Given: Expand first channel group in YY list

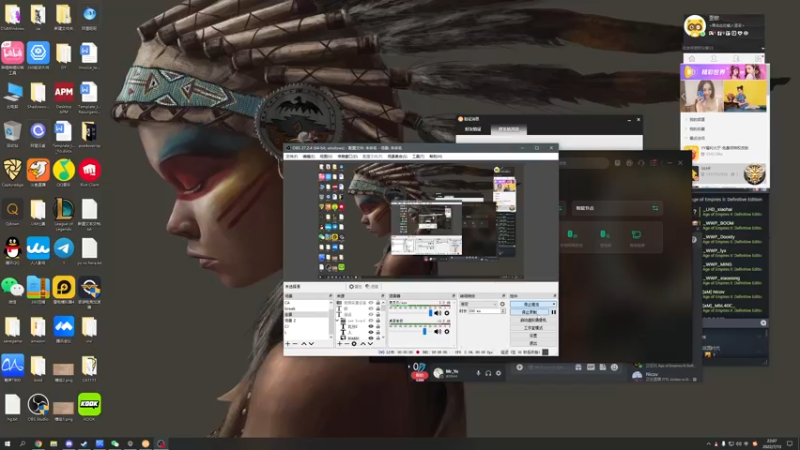Looking at the screenshot, I should (x=686, y=119).
